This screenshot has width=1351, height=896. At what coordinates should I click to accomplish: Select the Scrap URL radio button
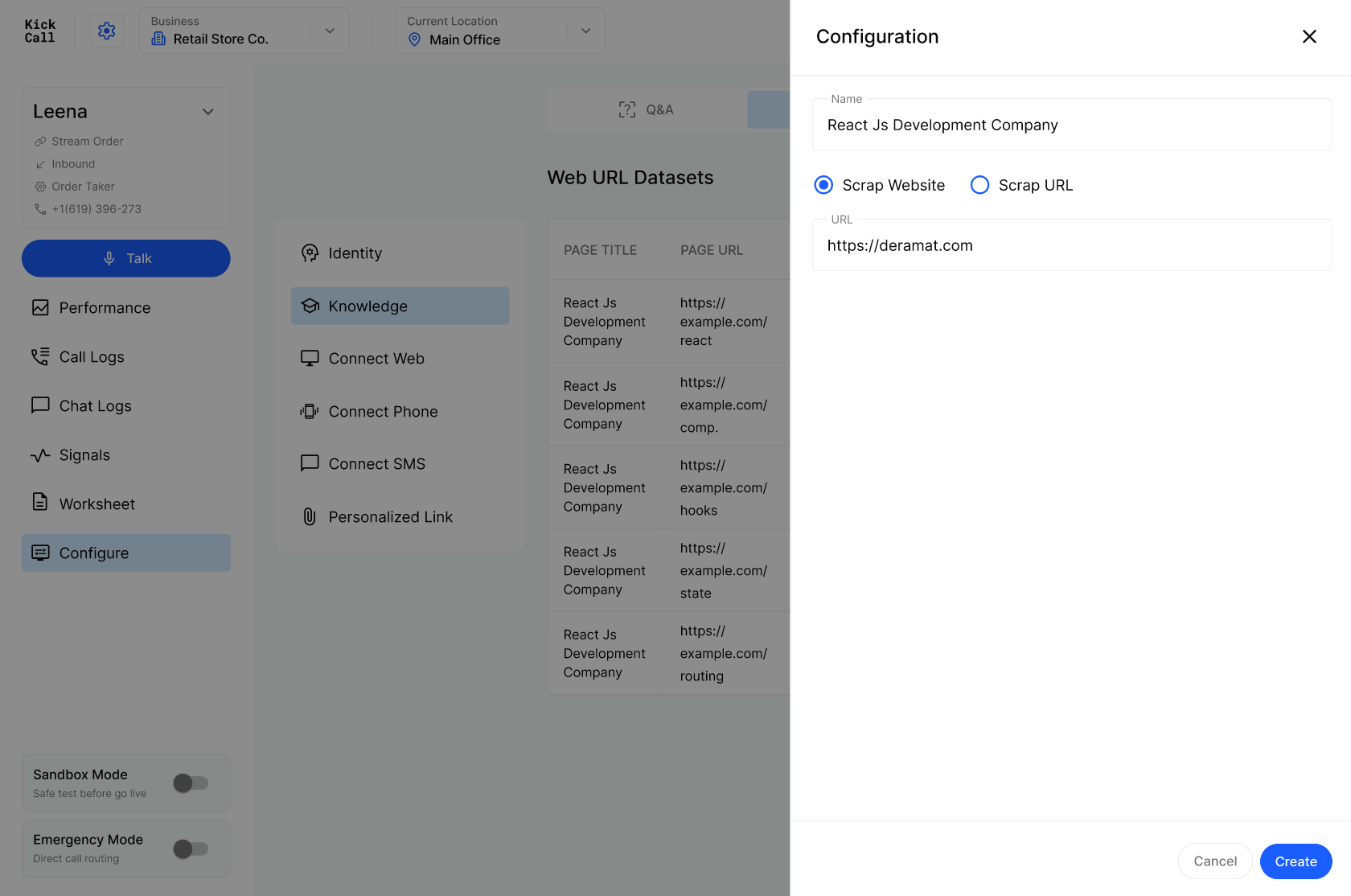[979, 185]
